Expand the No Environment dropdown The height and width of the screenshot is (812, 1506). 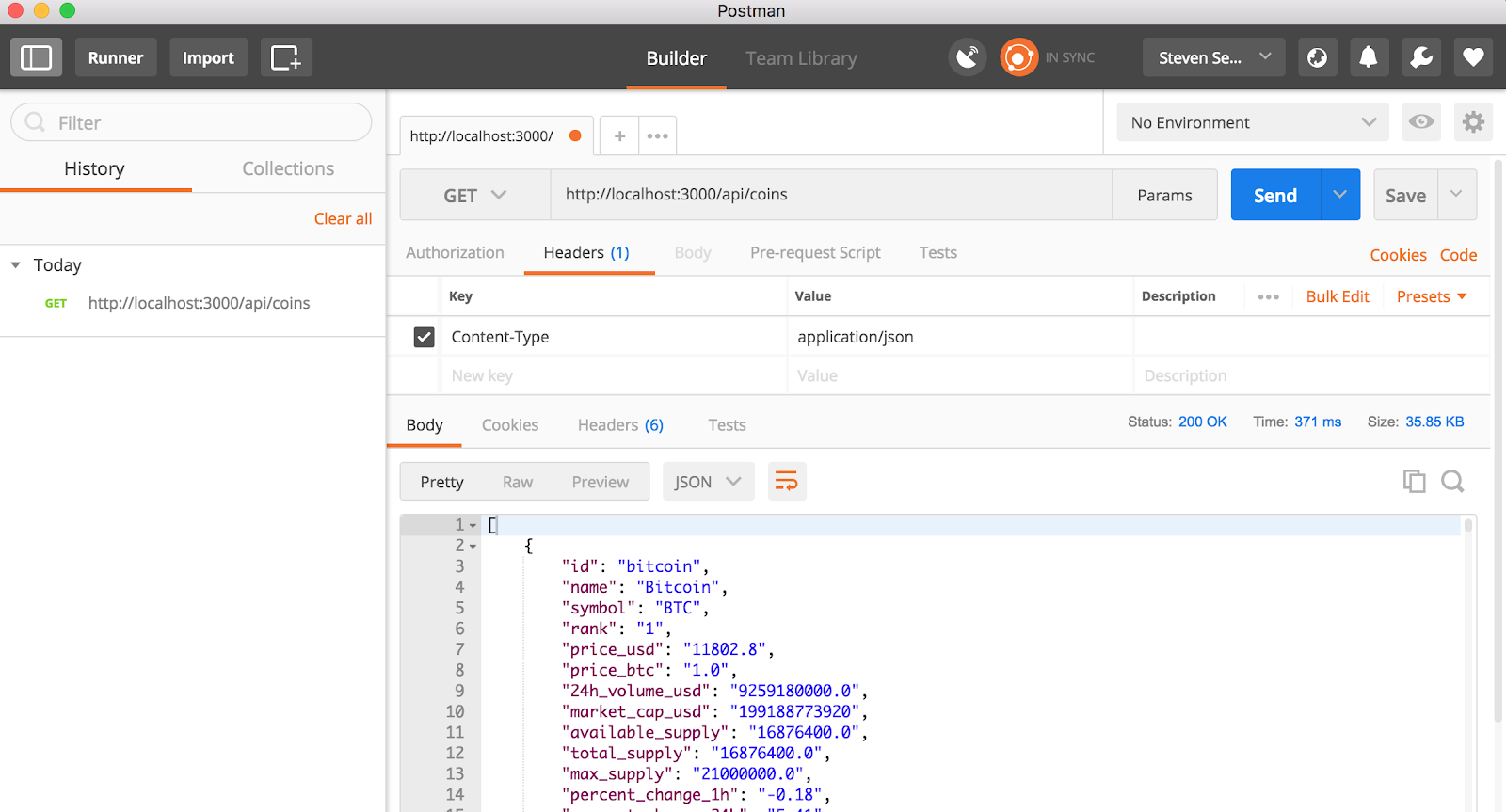1252,122
